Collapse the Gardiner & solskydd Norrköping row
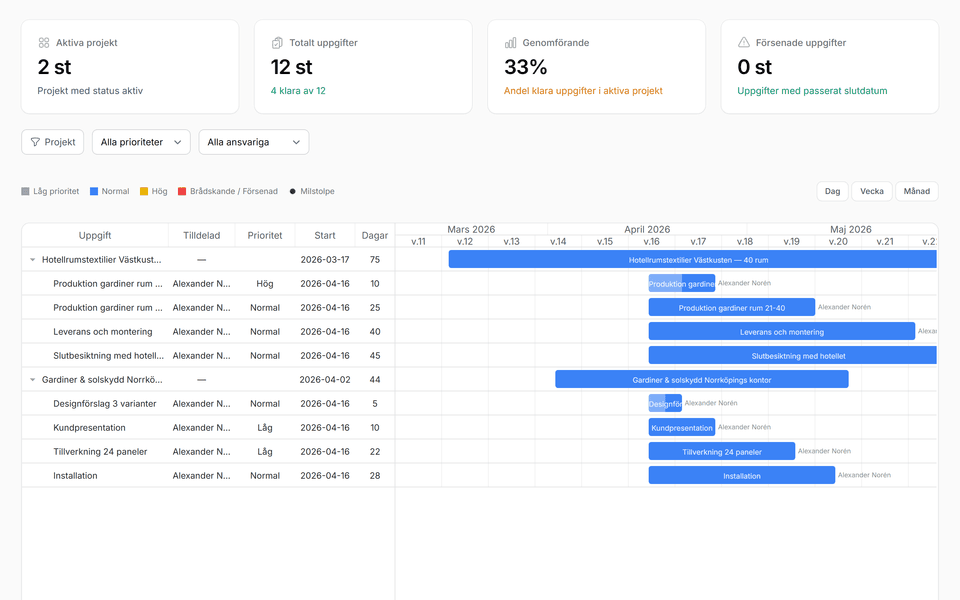This screenshot has width=960, height=600. point(31,379)
